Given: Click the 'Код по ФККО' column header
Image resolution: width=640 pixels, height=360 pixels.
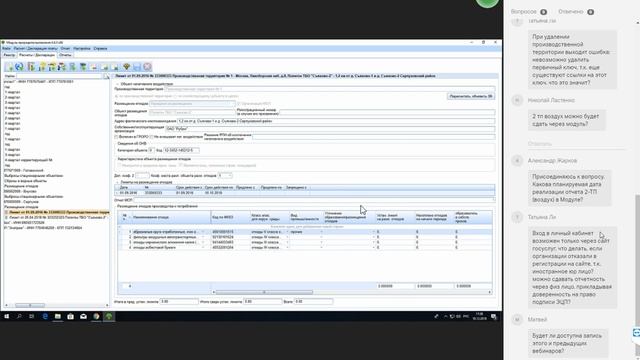Looking at the screenshot, I should click(x=231, y=217).
